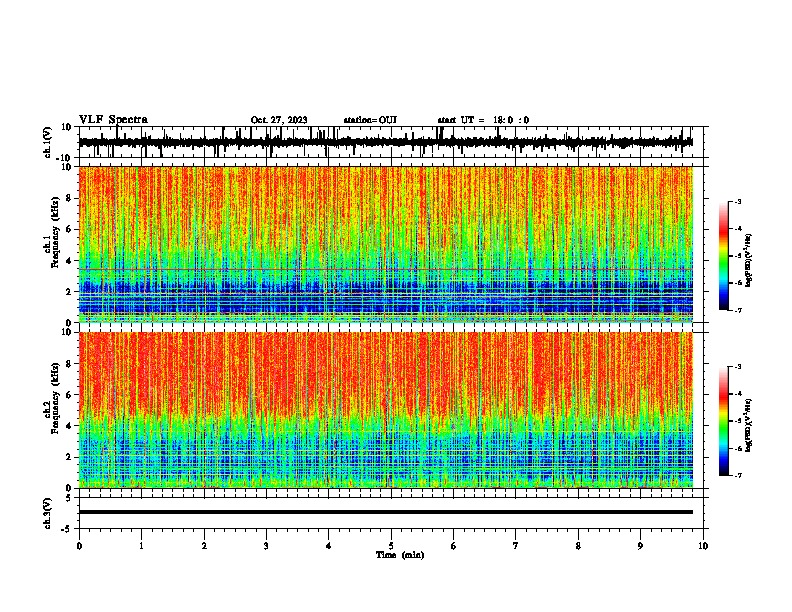Click the "station=OUI" header label
This screenshot has width=792, height=612.
[370, 120]
